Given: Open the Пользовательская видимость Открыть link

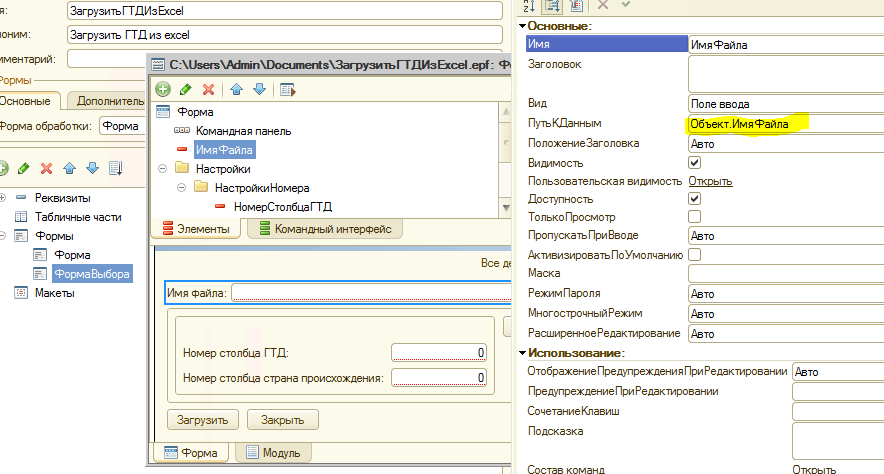Looking at the screenshot, I should 710,181.
